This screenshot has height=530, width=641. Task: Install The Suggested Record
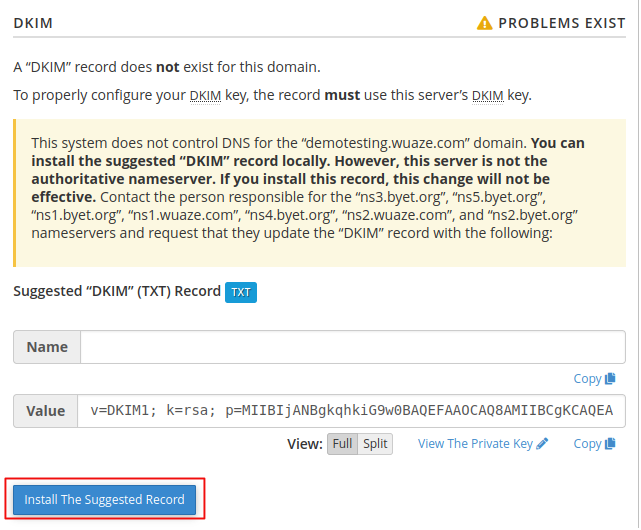[x=105, y=499]
